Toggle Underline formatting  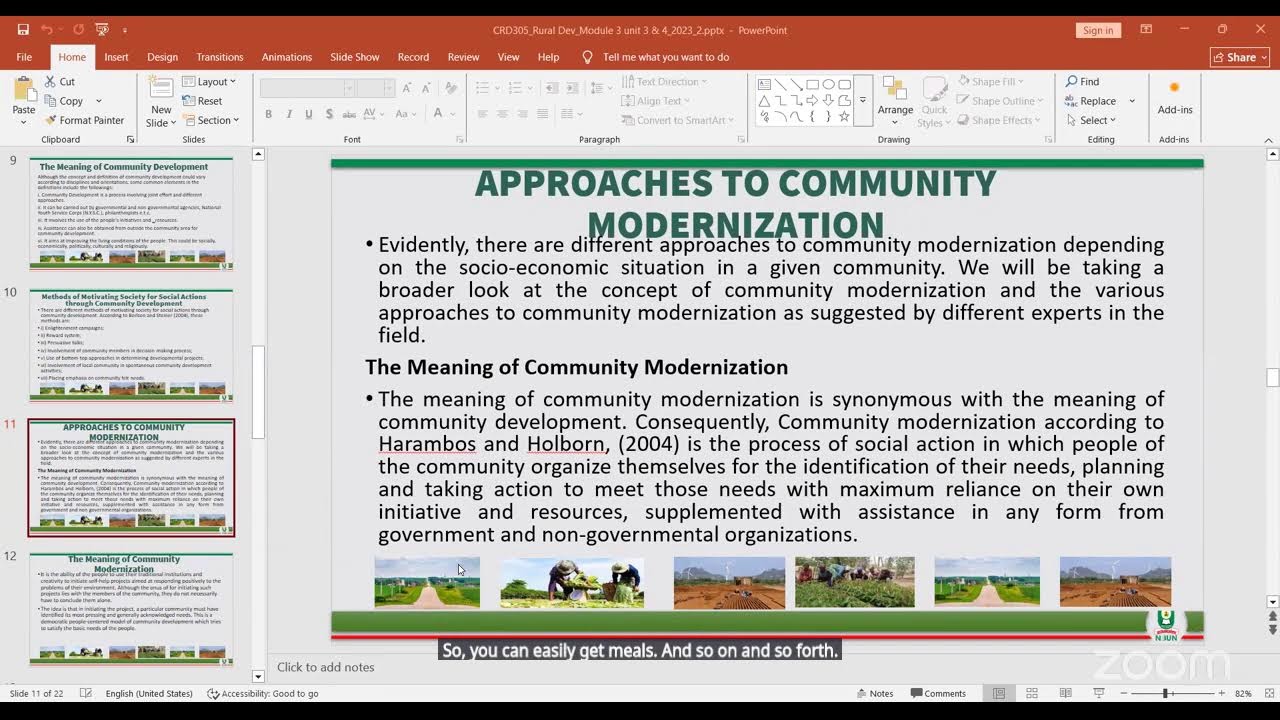pyautogui.click(x=309, y=114)
